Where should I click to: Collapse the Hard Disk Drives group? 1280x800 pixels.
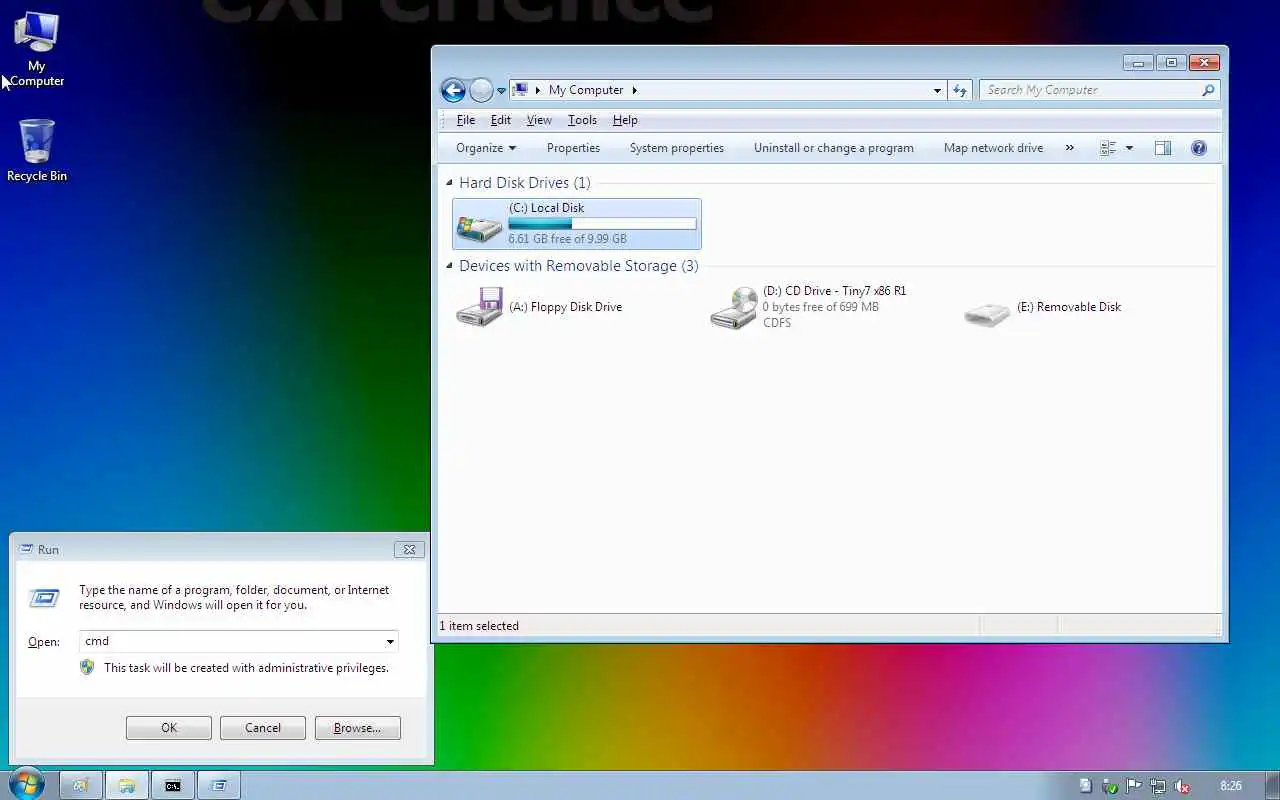[x=449, y=183]
